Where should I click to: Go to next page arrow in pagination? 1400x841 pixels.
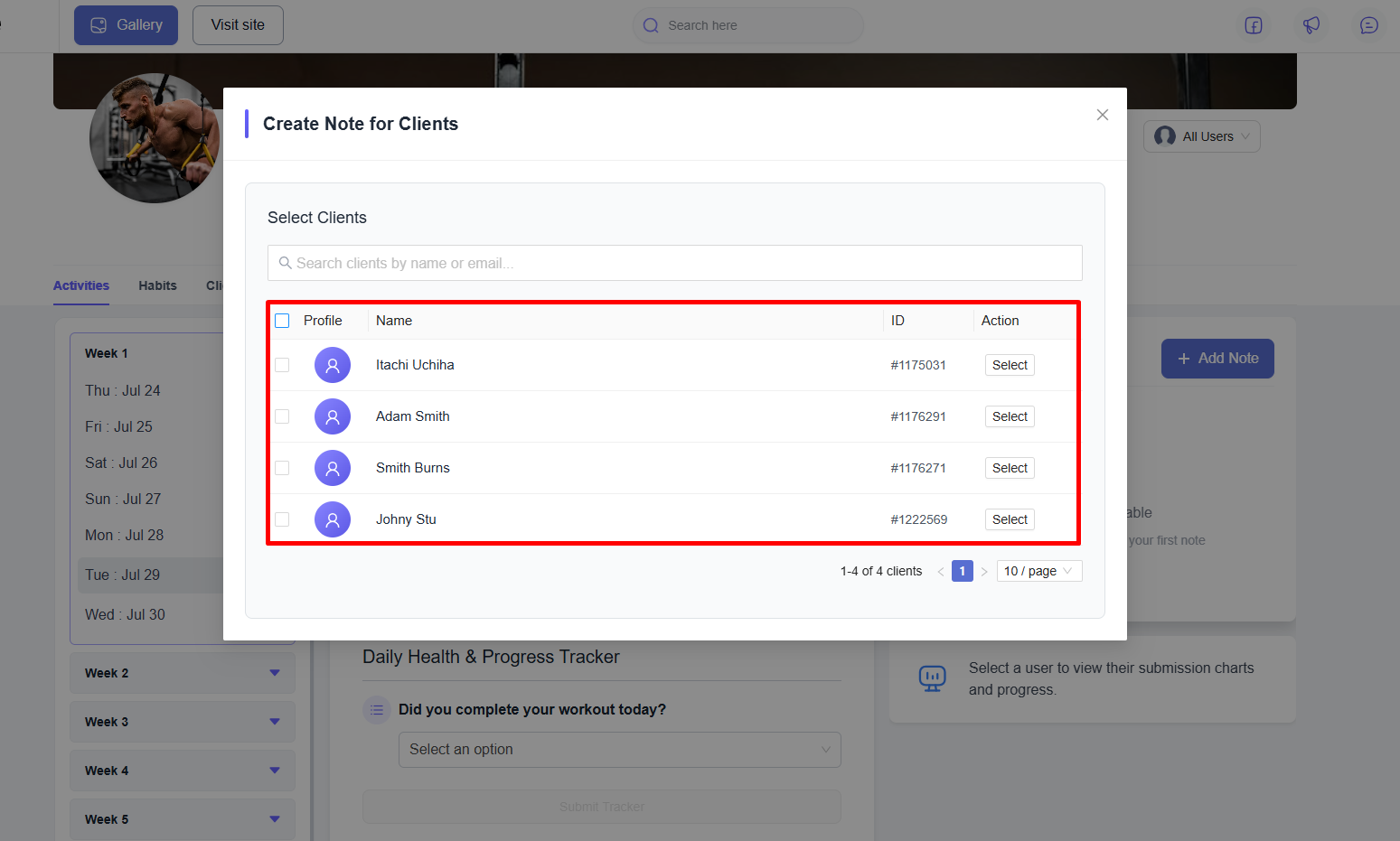(984, 572)
